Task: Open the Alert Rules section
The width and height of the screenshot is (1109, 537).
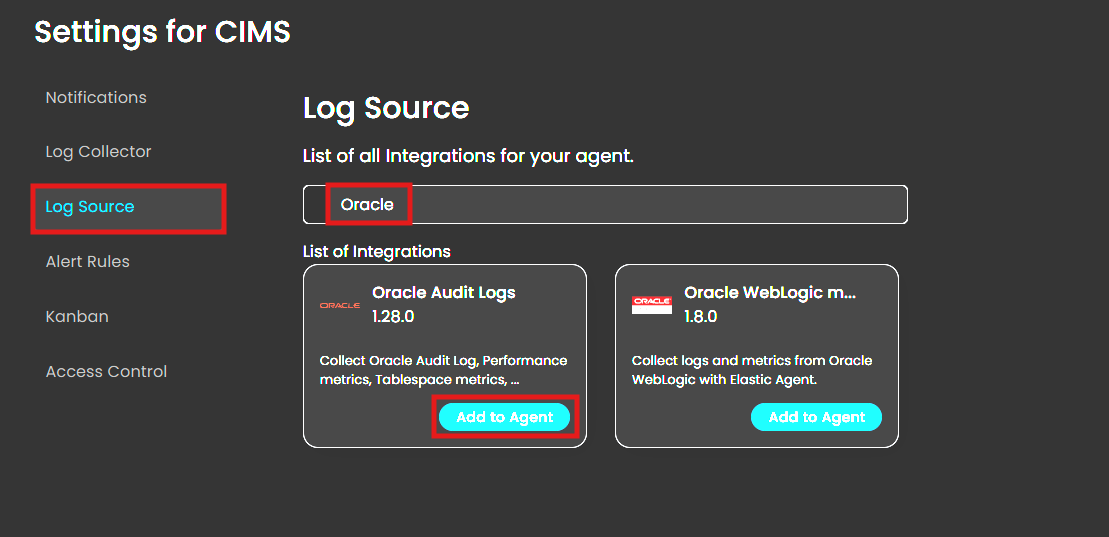Action: 88,262
